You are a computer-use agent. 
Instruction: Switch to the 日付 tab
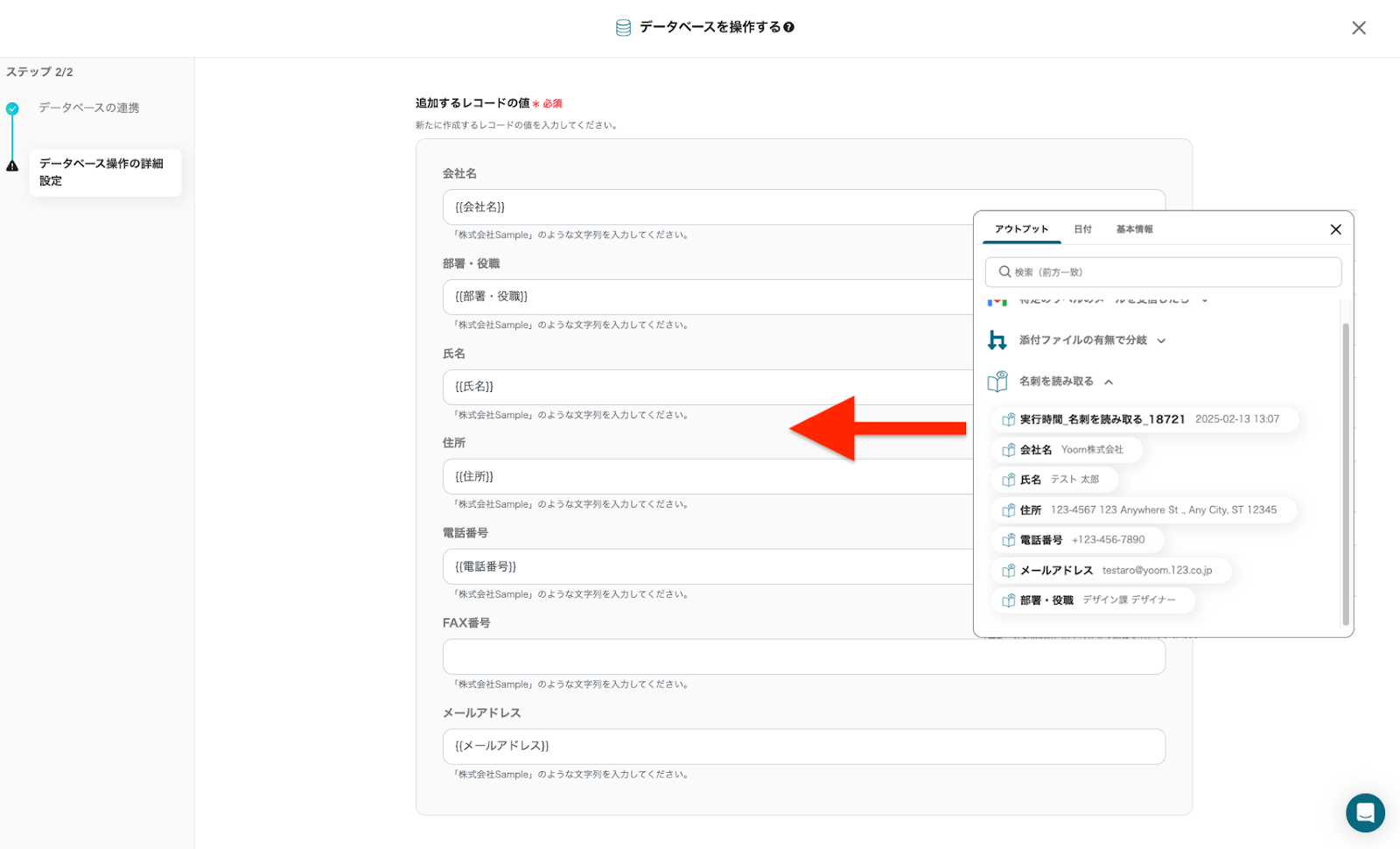point(1082,229)
